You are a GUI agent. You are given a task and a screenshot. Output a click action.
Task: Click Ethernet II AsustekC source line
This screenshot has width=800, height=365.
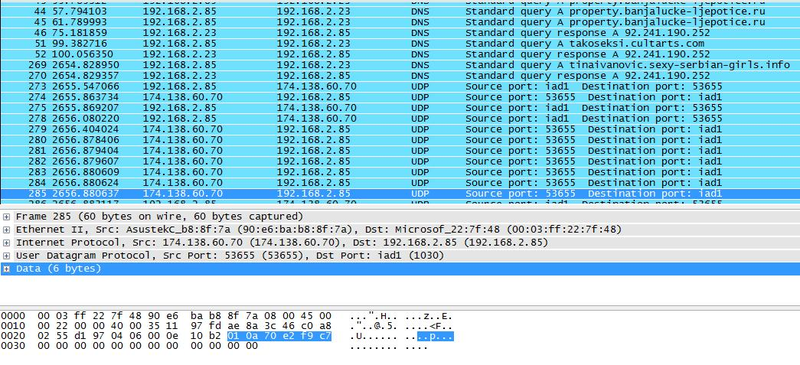(x=319, y=230)
